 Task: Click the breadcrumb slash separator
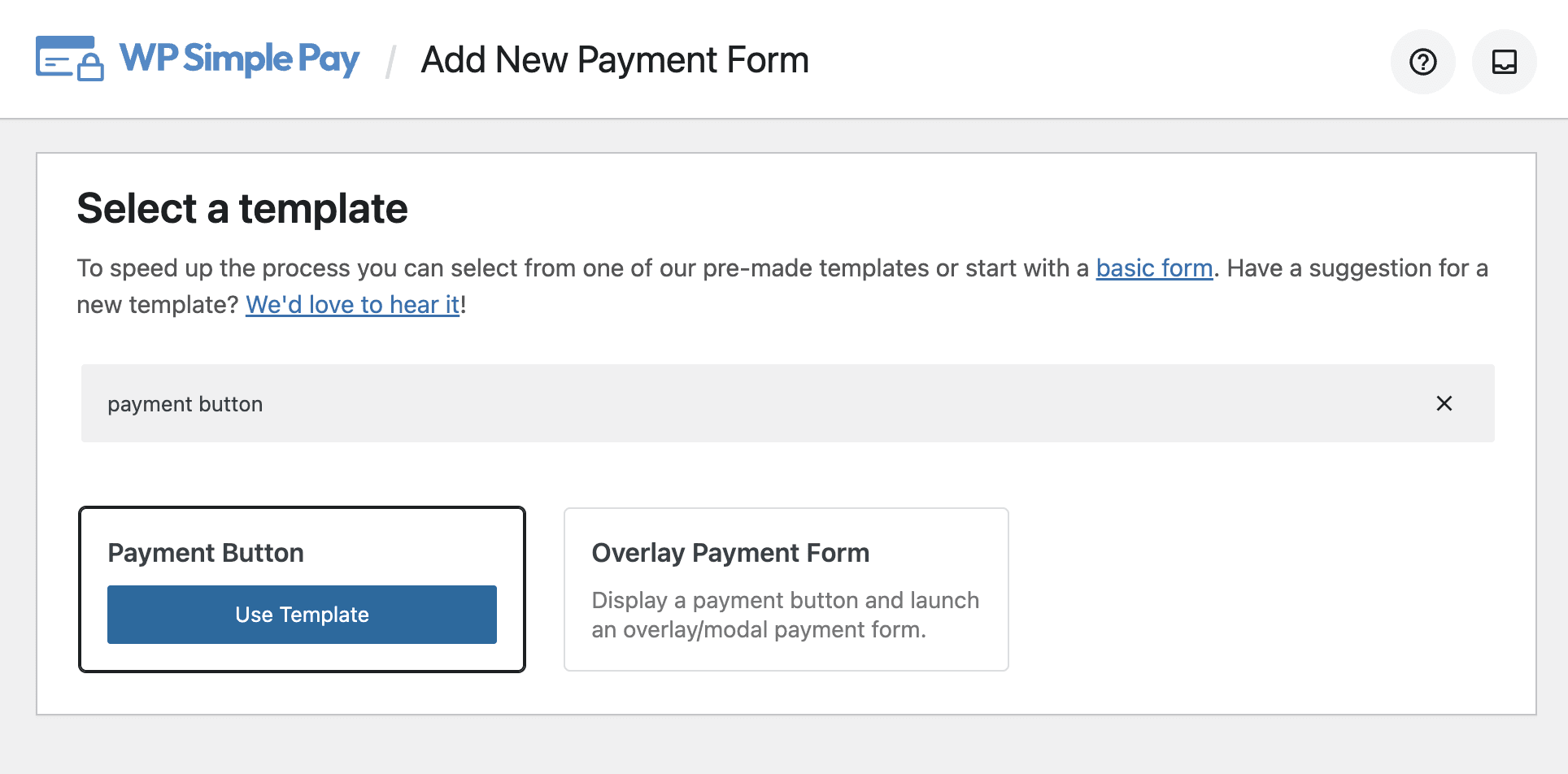[x=390, y=62]
